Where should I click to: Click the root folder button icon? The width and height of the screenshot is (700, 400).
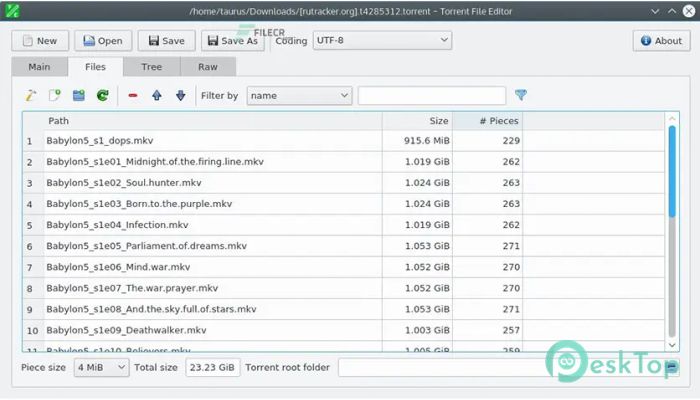click(671, 367)
